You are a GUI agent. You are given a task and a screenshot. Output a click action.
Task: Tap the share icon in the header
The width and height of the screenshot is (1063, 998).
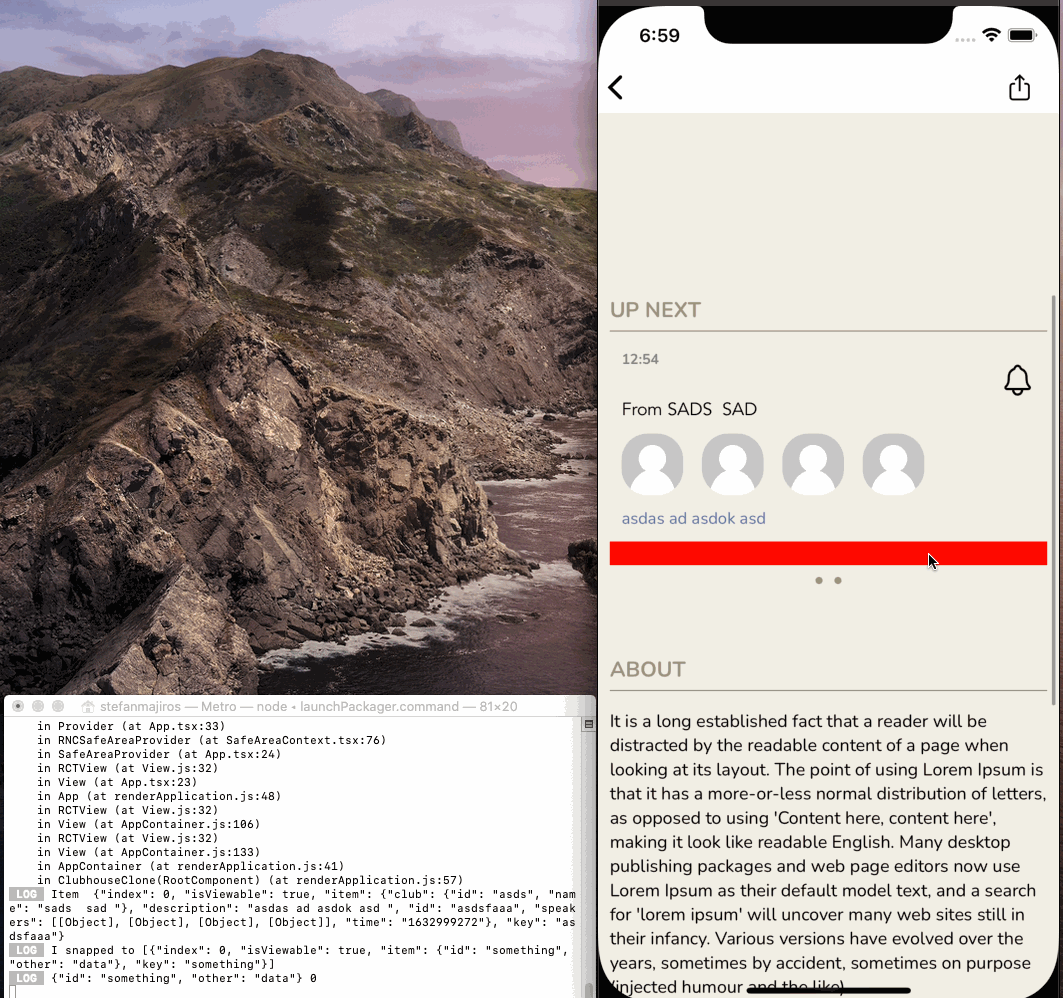coord(1019,87)
